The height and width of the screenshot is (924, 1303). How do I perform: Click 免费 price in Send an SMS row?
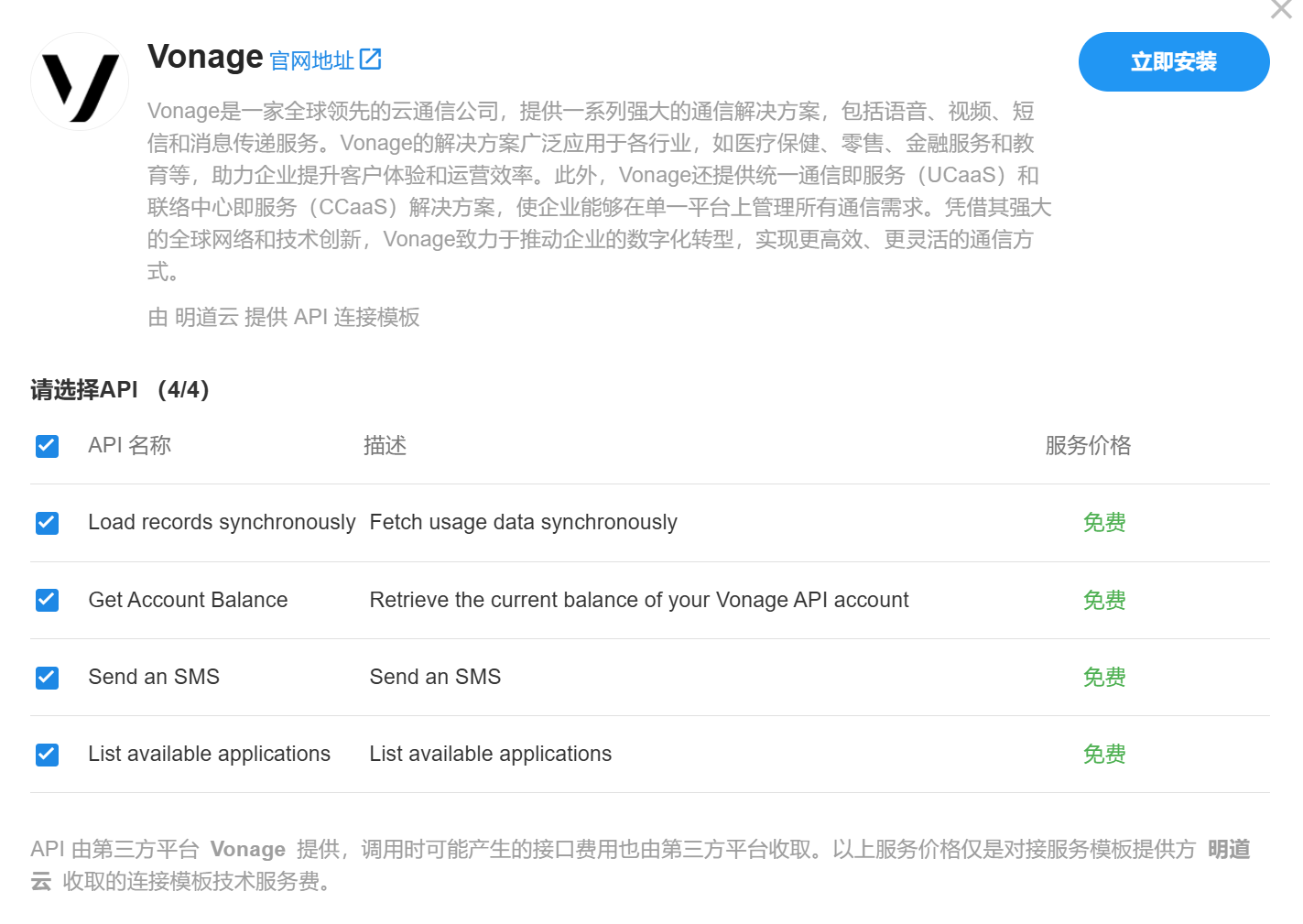(x=1104, y=677)
